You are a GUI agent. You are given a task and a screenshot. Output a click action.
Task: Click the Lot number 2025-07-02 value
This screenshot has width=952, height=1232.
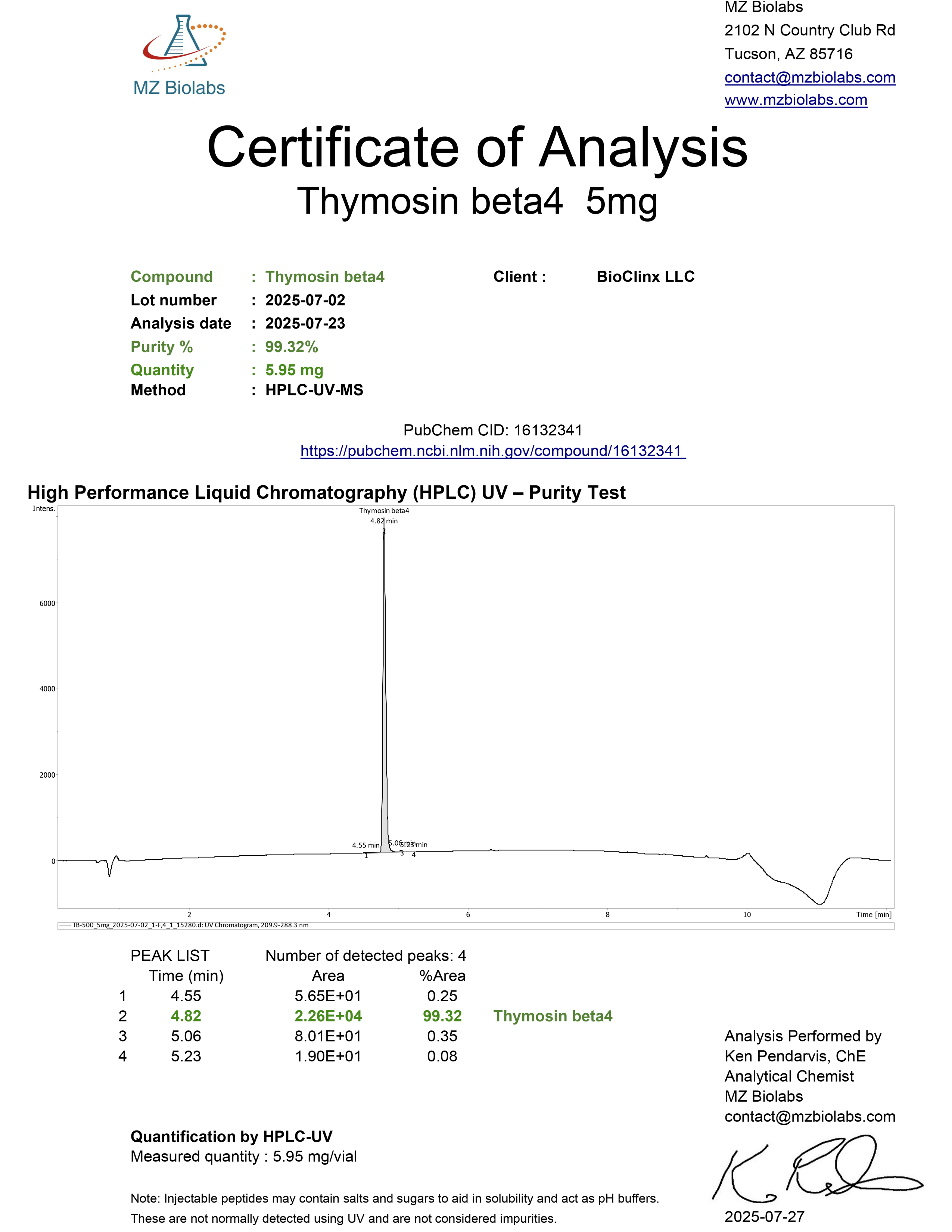click(305, 300)
